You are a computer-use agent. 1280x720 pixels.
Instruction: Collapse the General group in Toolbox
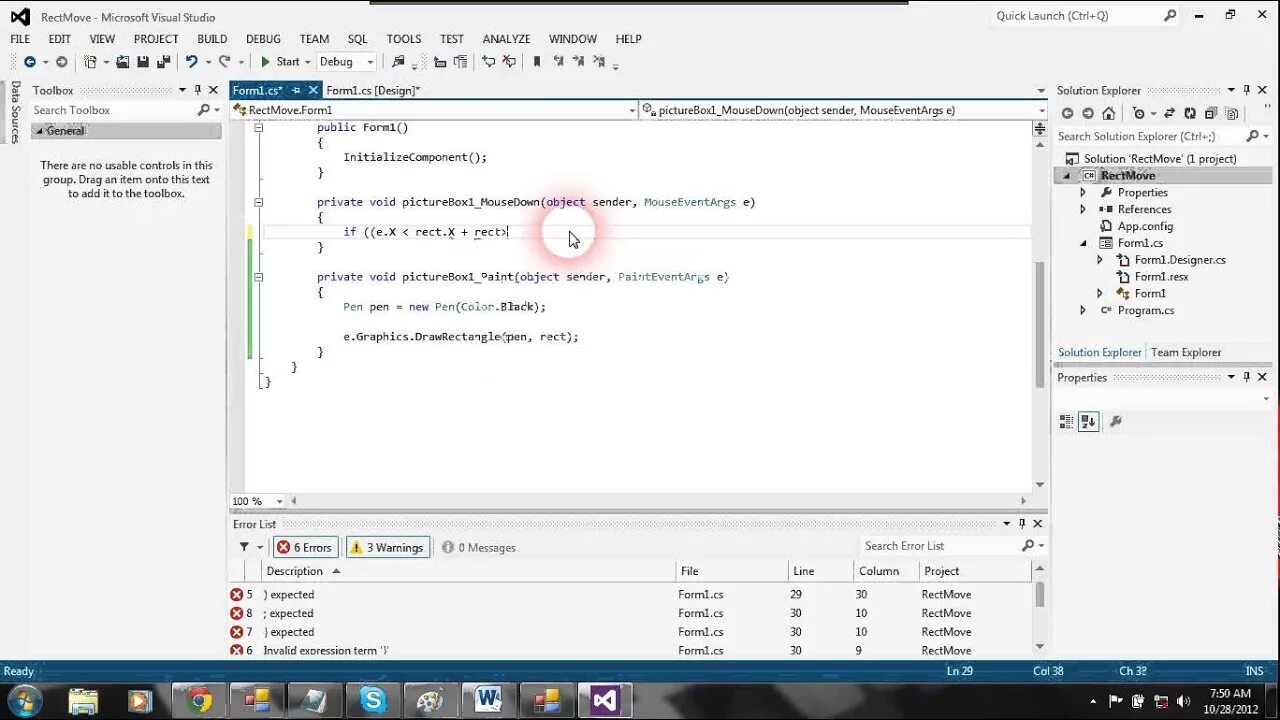point(38,131)
